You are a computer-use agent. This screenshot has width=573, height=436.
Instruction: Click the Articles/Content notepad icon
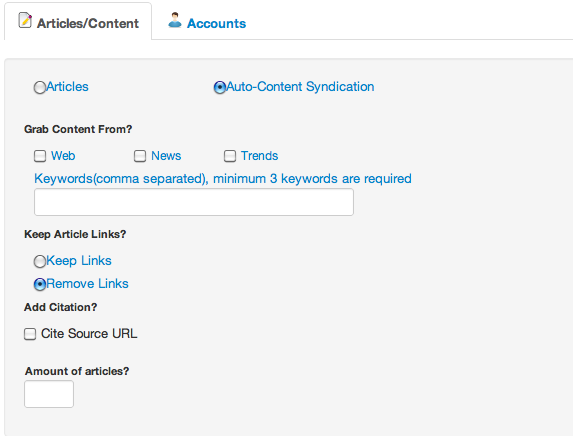(25, 20)
